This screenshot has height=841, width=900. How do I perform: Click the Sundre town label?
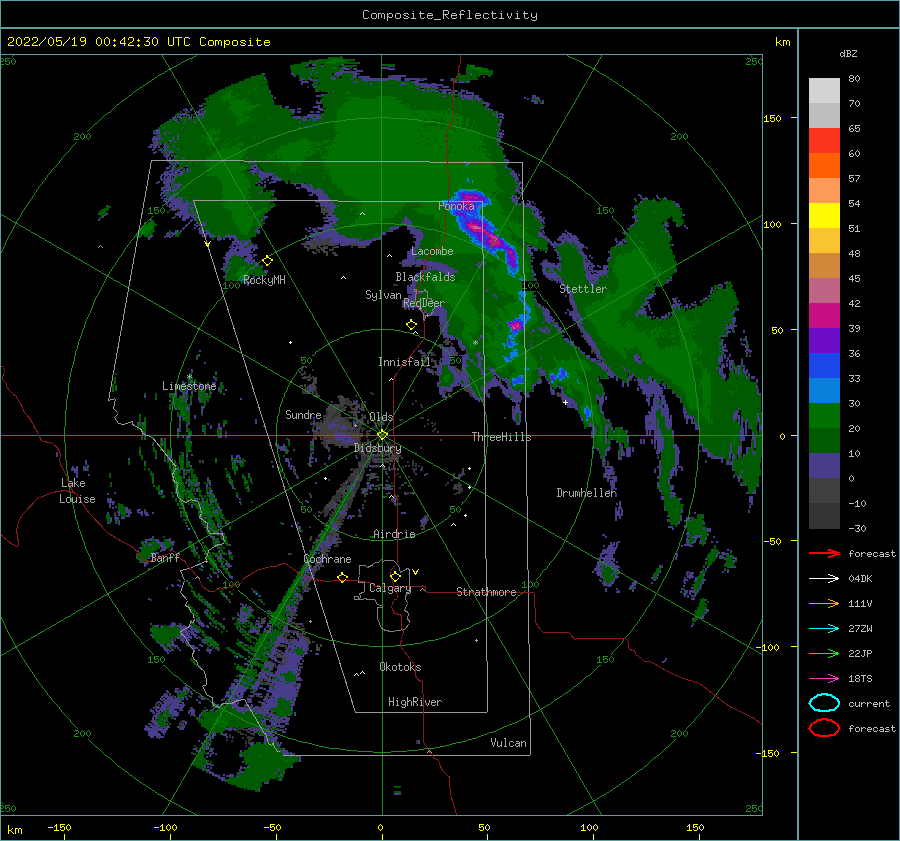click(x=303, y=414)
